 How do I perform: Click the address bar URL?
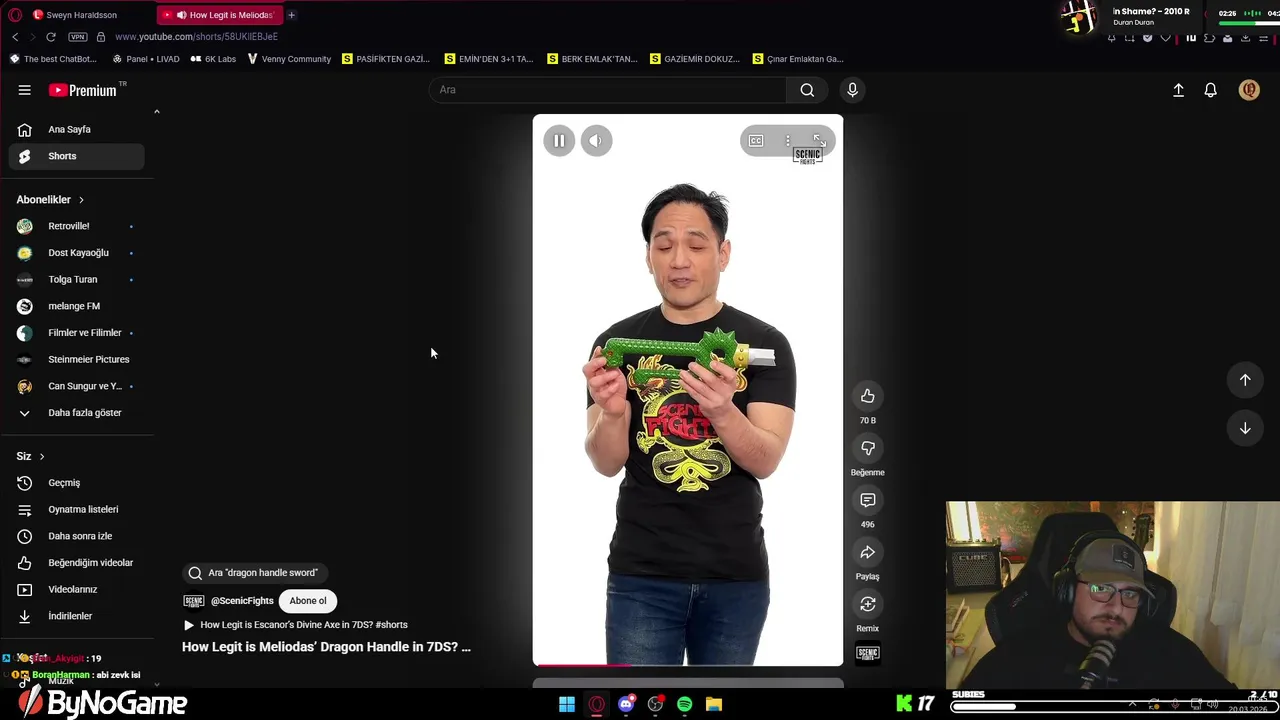click(196, 37)
